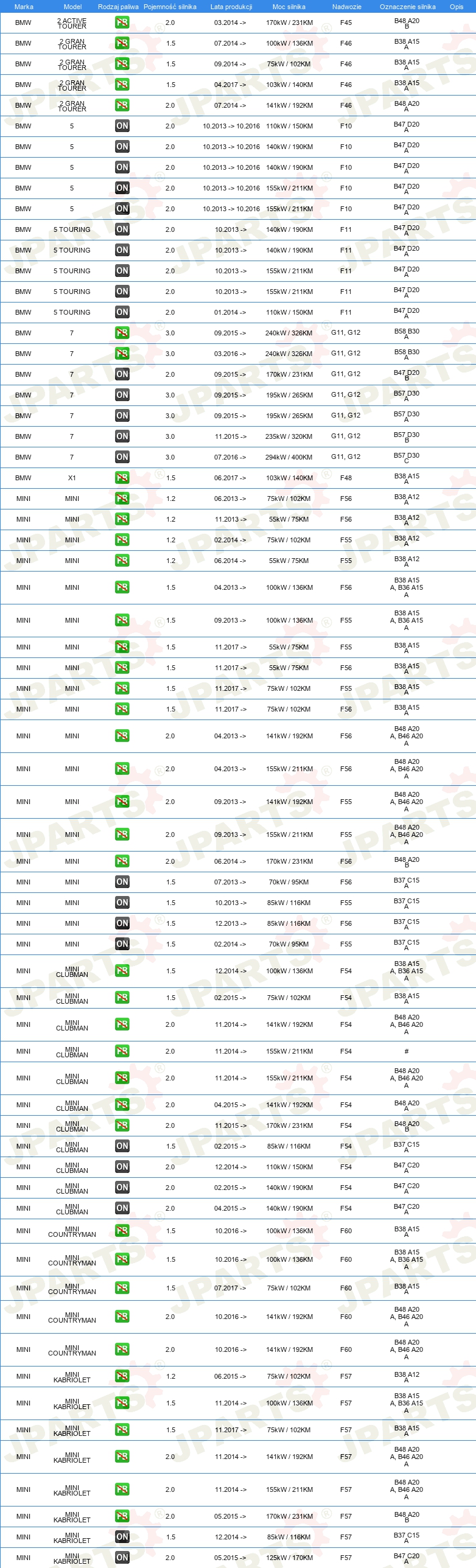The height and width of the screenshot is (1568, 476).
Task: Click petrol icon for Kabriolet 1.2 from 06.2015
Action: coord(122,1376)
